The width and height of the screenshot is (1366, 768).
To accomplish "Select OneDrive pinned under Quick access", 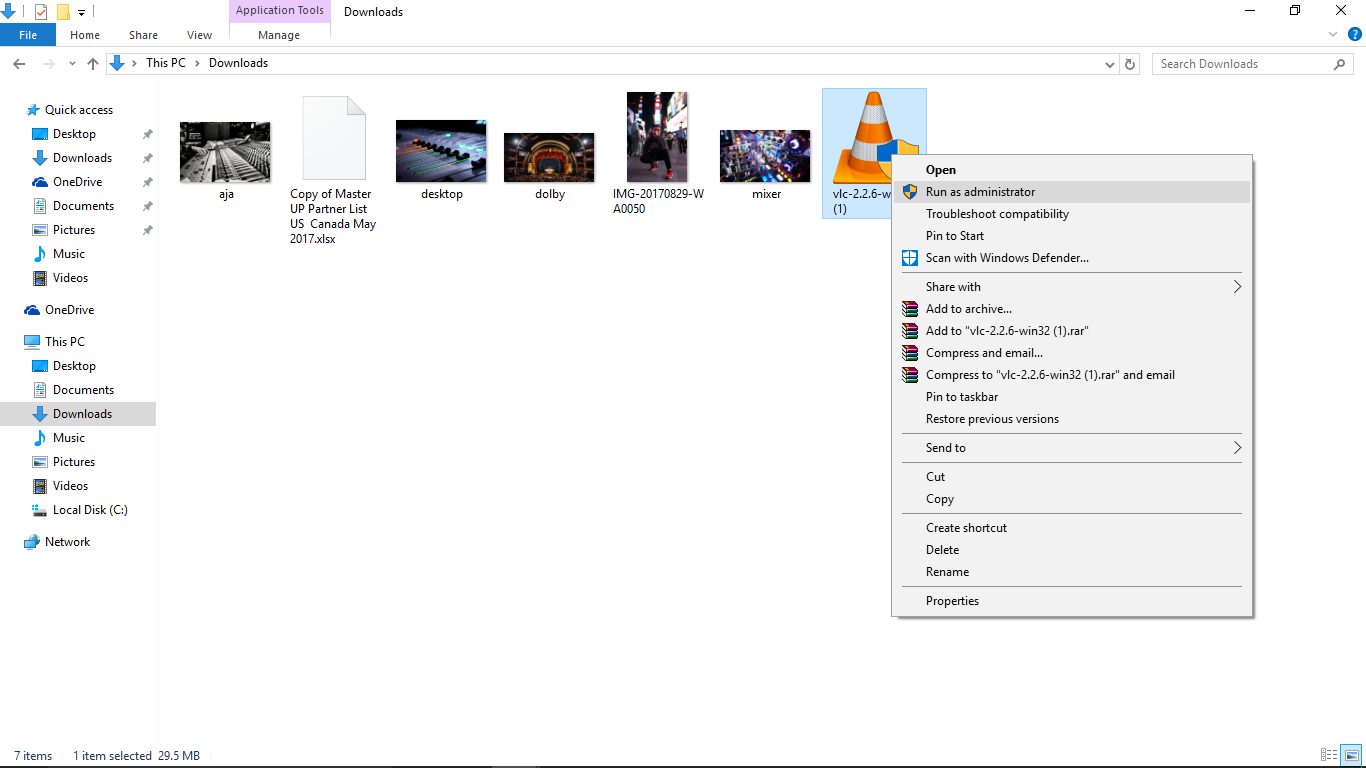I will pos(77,182).
